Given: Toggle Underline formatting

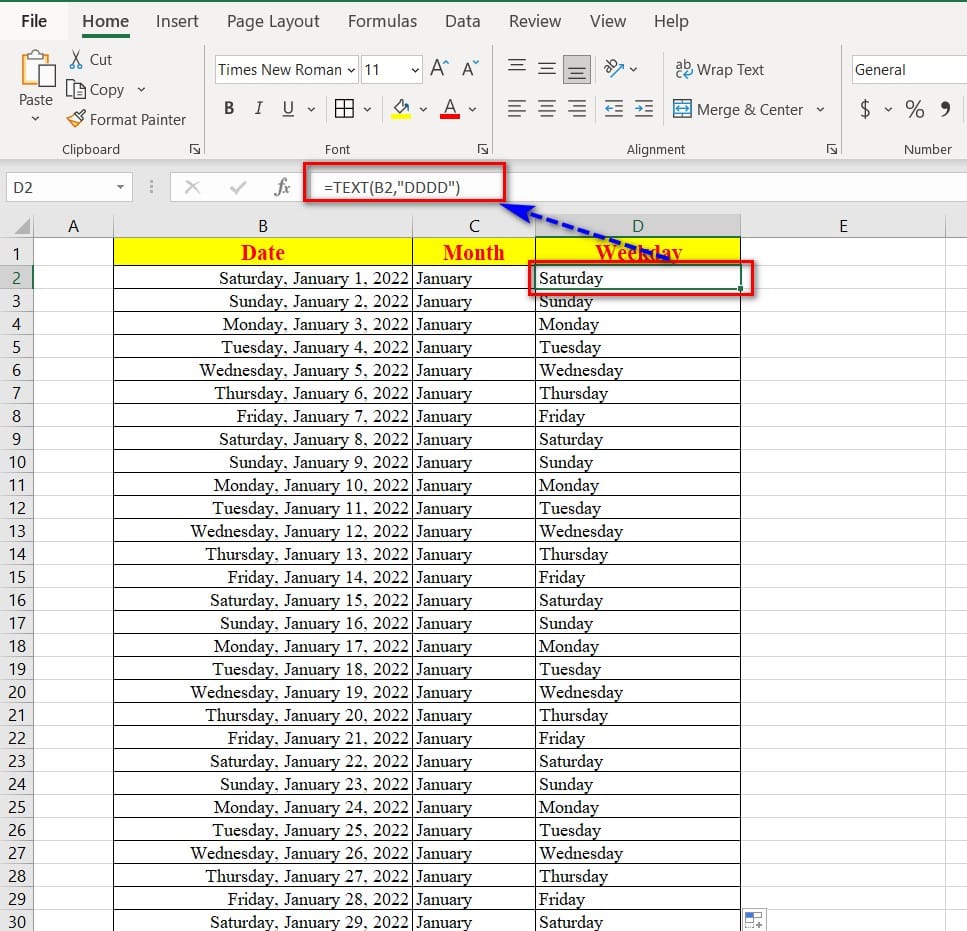Looking at the screenshot, I should 288,109.
